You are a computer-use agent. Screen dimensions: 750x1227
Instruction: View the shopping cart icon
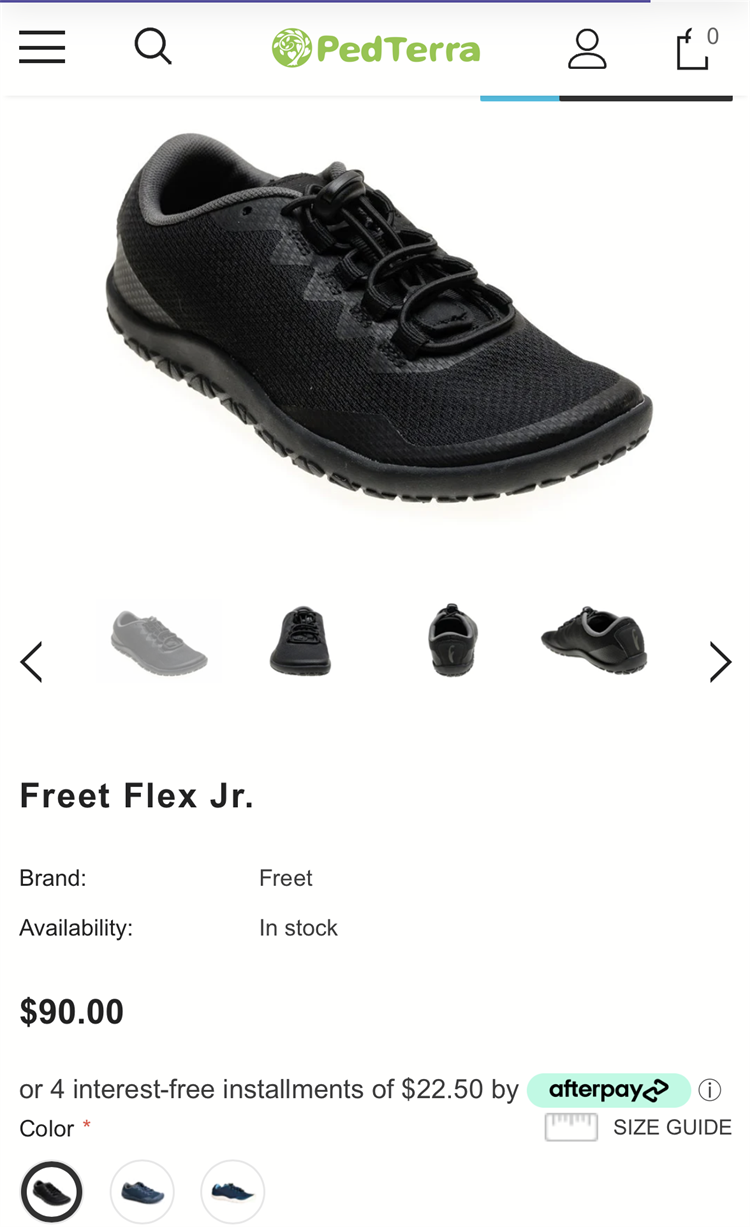coord(697,48)
